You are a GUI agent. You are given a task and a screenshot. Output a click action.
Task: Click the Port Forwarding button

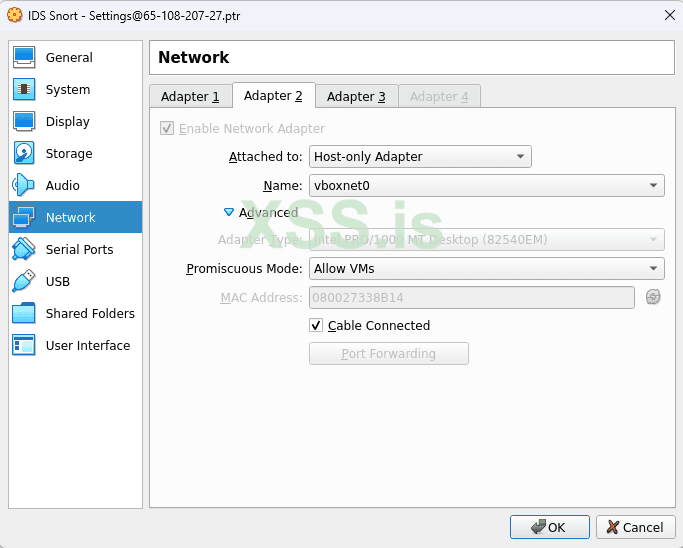(389, 353)
